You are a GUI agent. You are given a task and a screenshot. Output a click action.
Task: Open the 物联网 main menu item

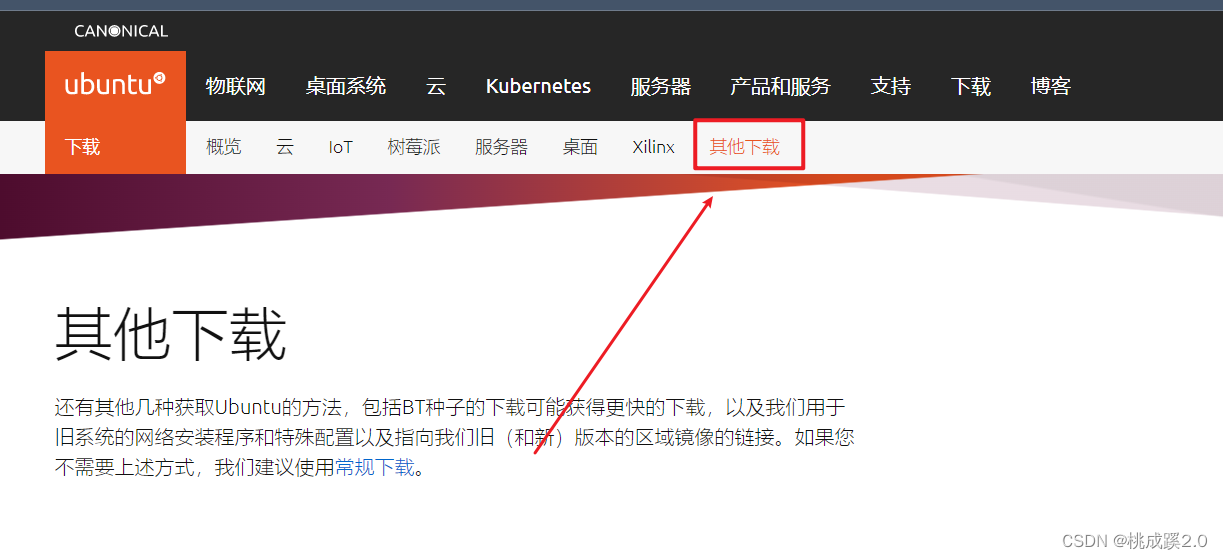pos(236,86)
